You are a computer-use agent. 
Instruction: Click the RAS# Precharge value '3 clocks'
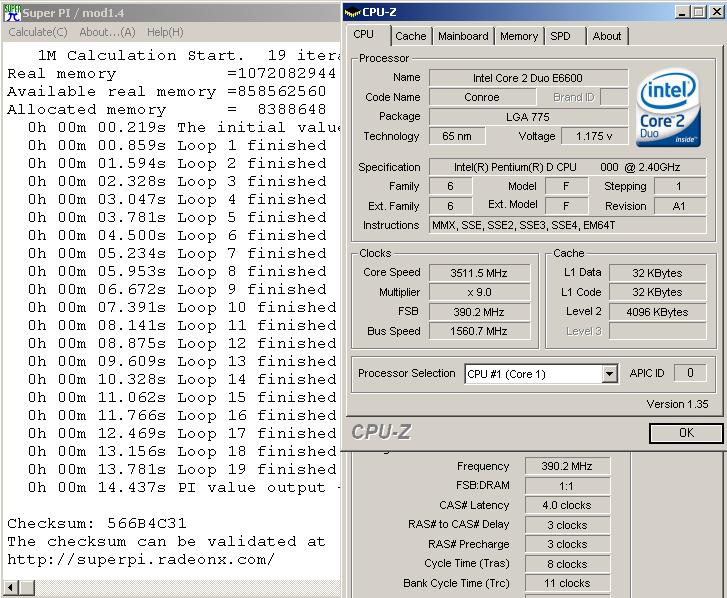tap(567, 544)
